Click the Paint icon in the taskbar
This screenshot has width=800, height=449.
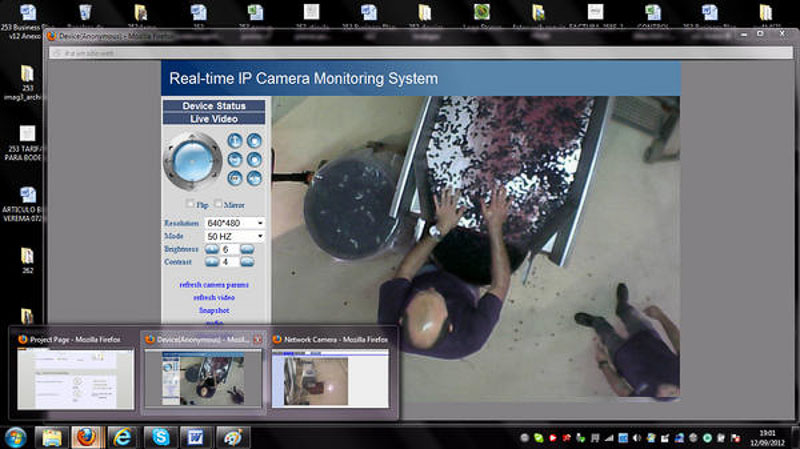point(230,436)
